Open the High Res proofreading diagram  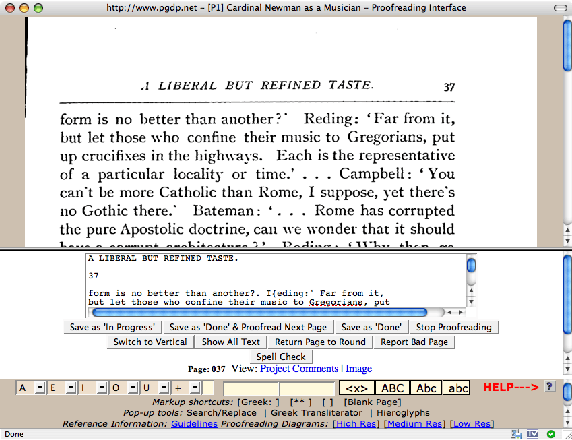(x=356, y=424)
